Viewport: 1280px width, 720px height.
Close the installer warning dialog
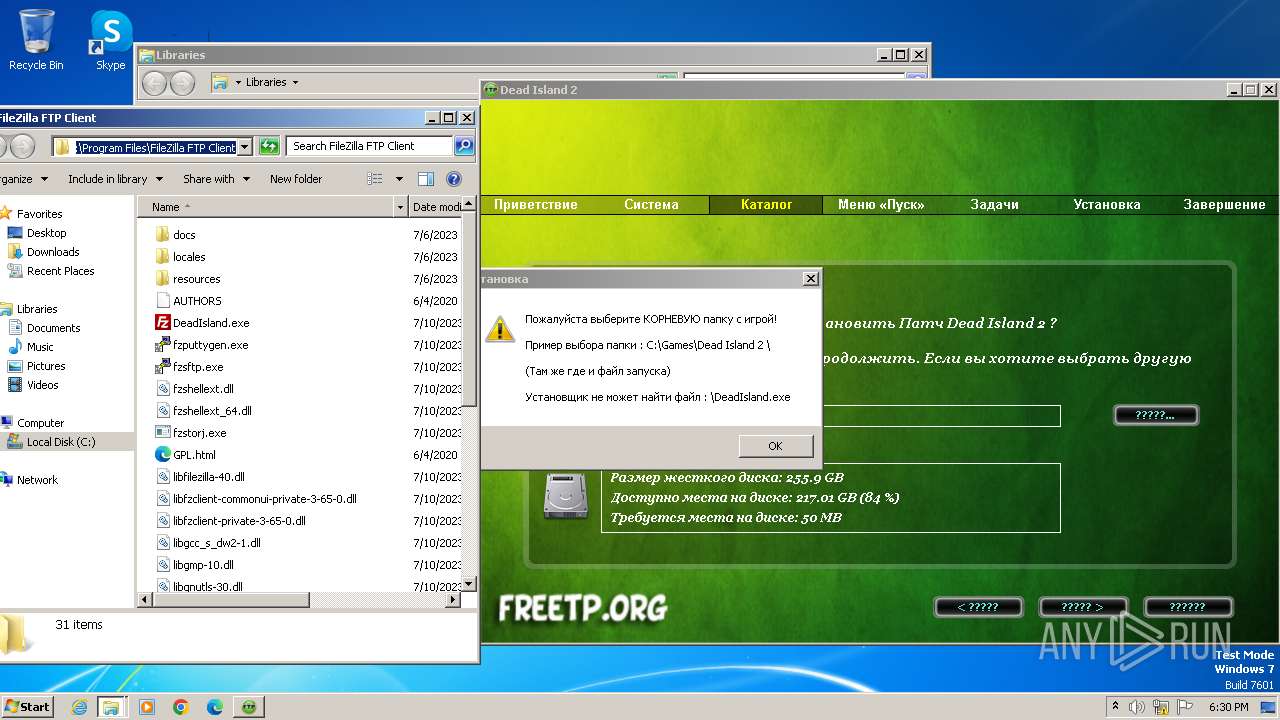pos(811,279)
